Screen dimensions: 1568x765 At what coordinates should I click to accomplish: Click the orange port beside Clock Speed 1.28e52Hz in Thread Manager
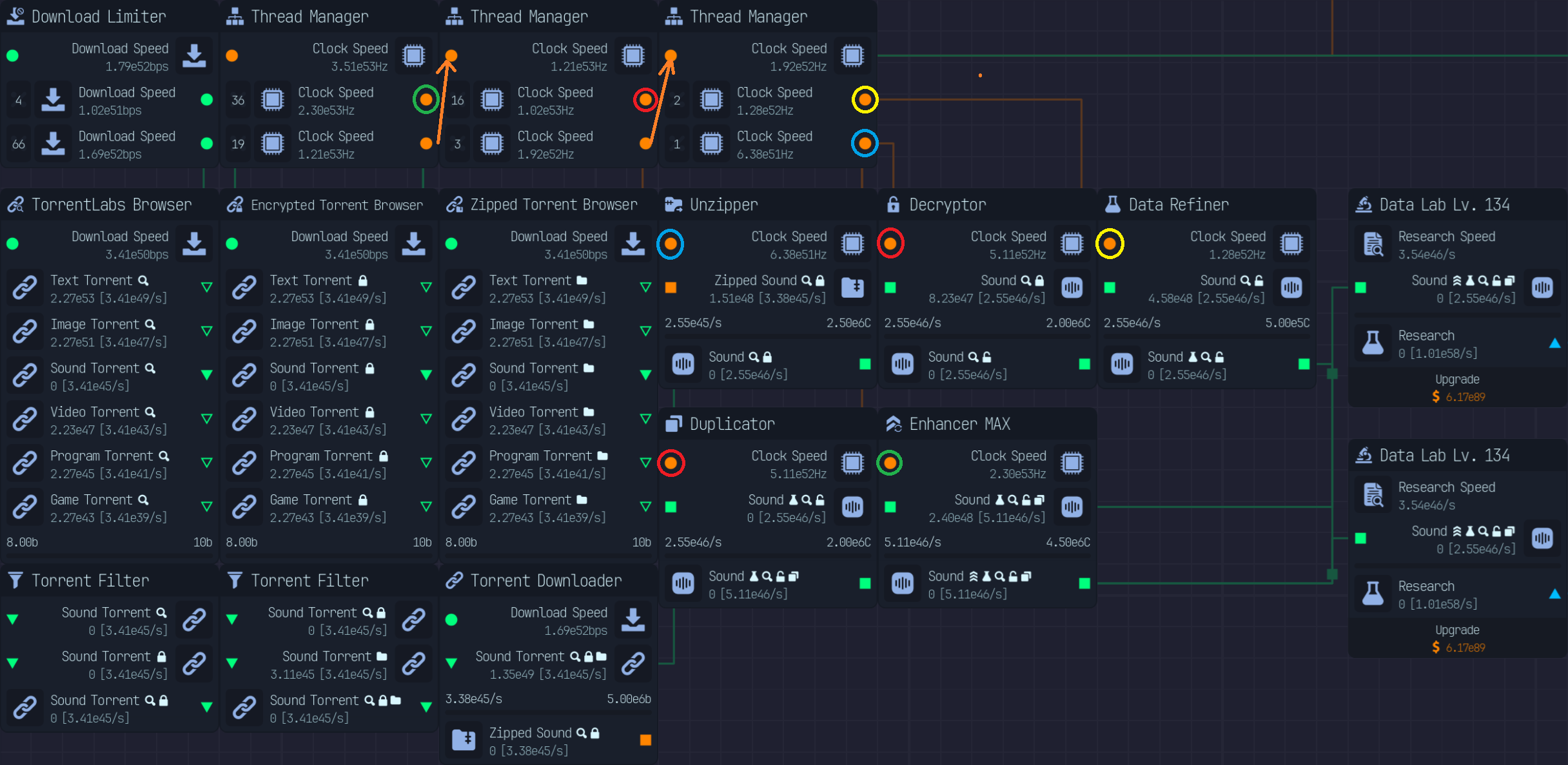pos(865,100)
